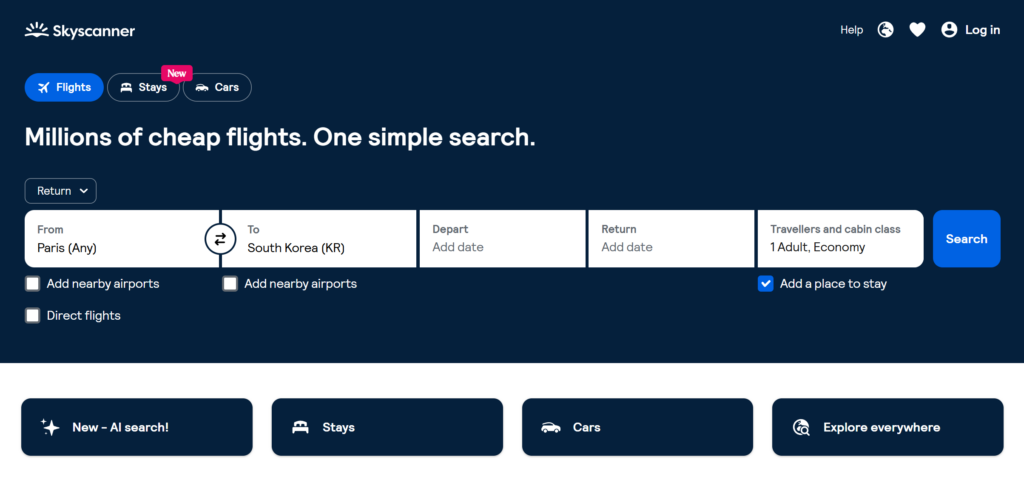Open the Help link
Screen dimensions: 1024x477
852,30
